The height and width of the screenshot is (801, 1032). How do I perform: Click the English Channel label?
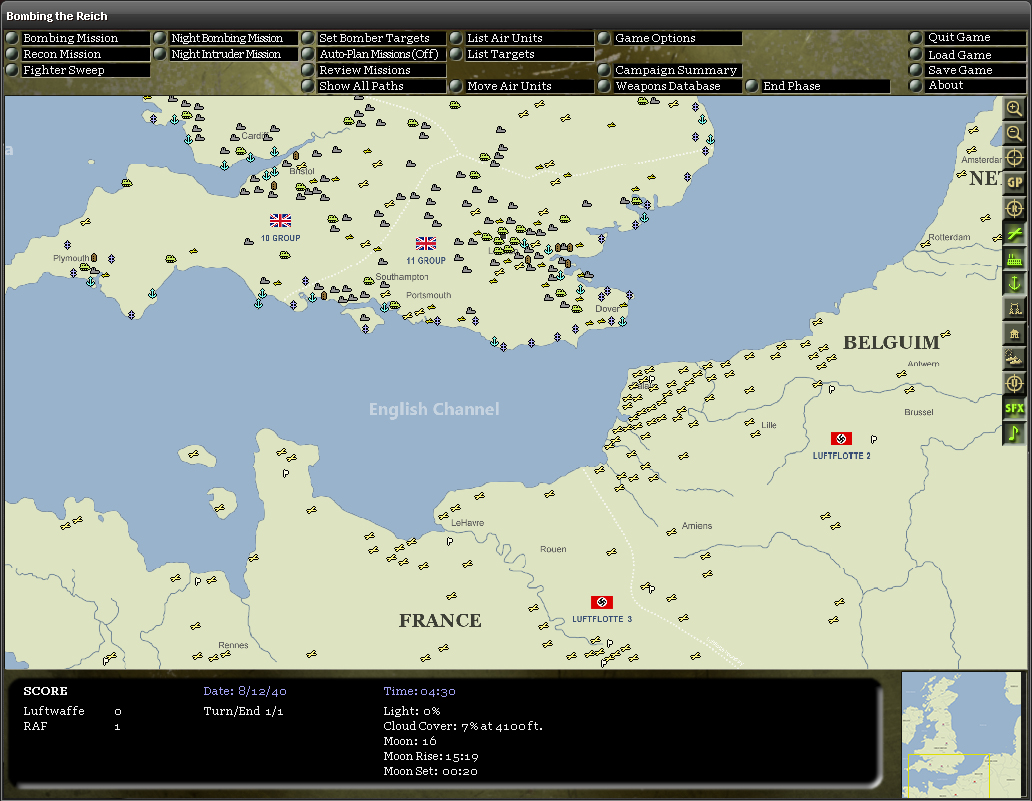434,409
